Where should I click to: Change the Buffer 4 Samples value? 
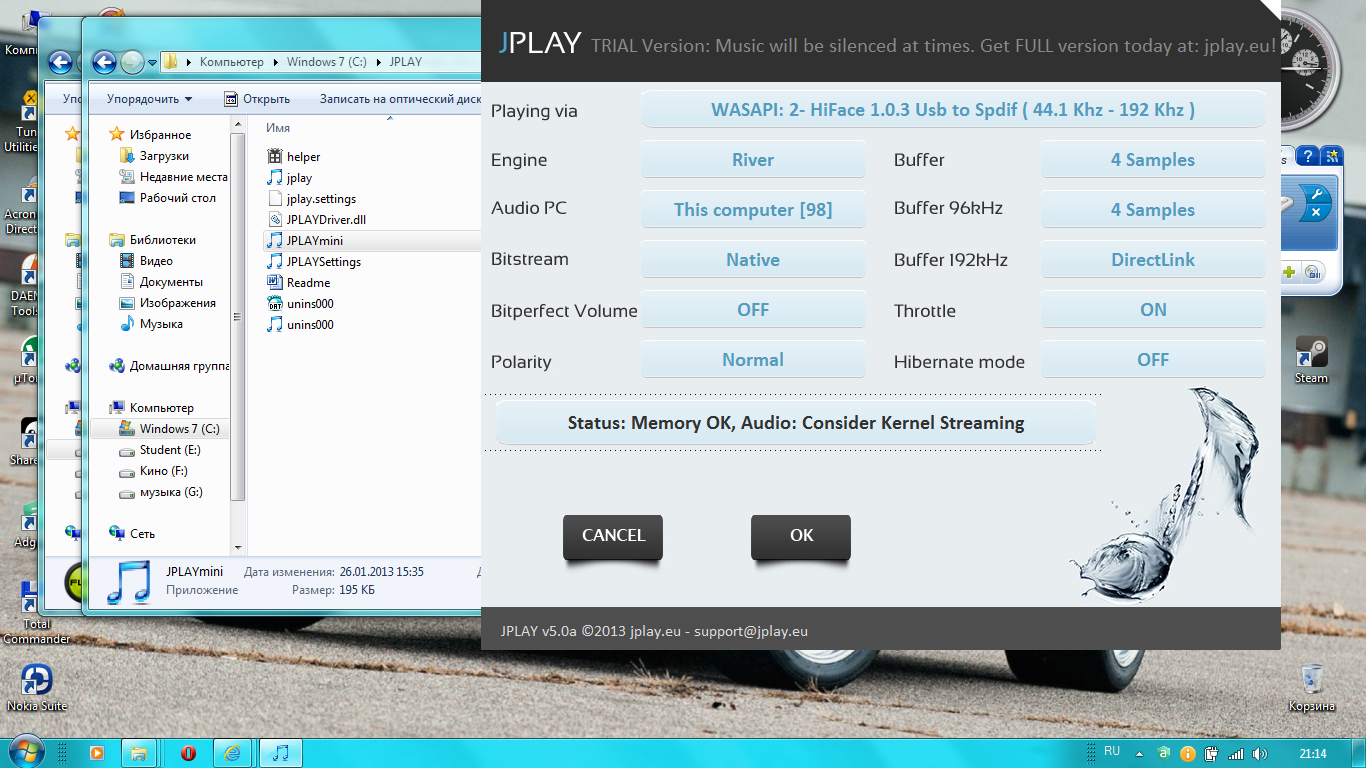[x=1153, y=160]
